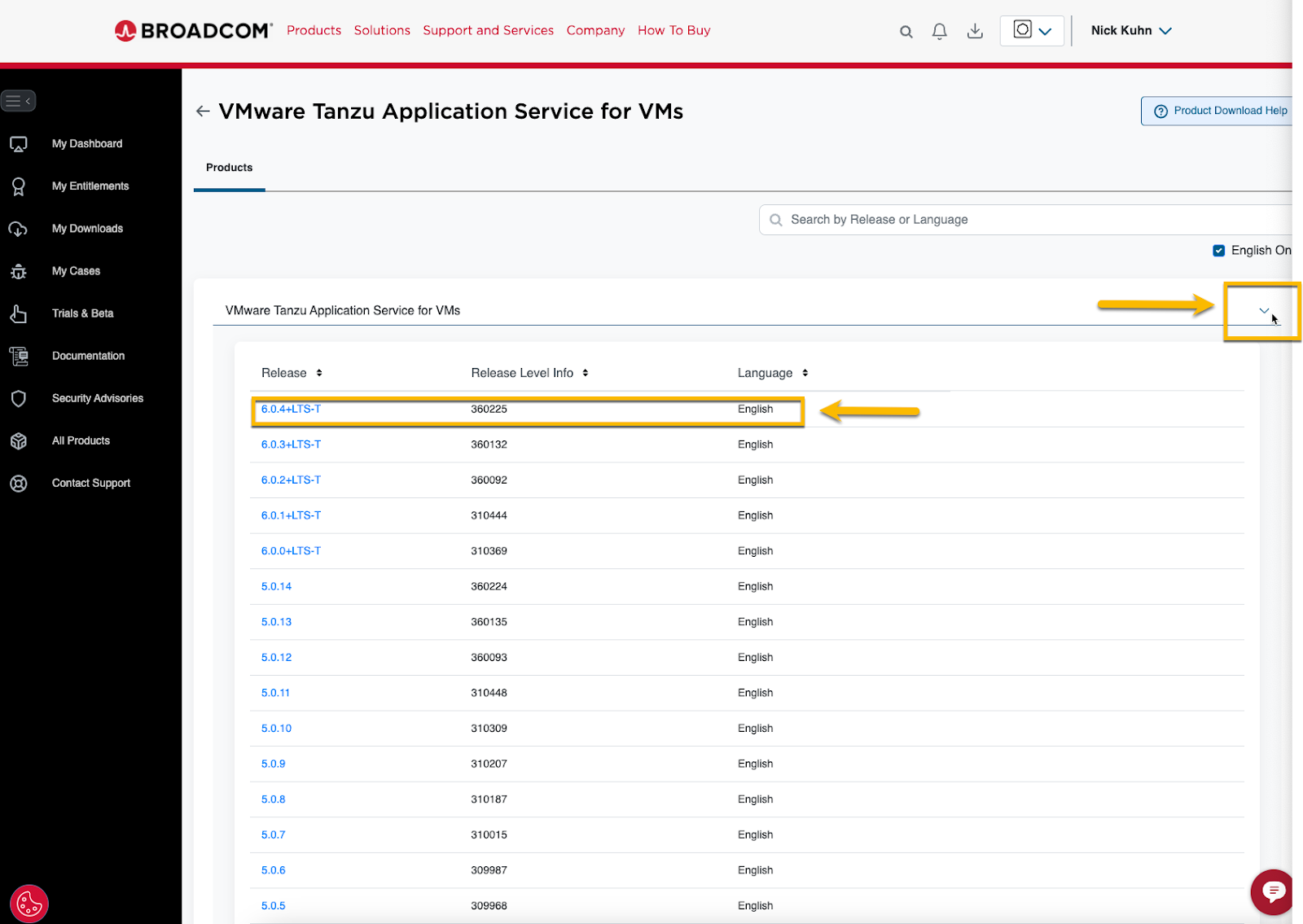Open release 6.0.2+LTS-T
1303x924 pixels.
[x=291, y=480]
